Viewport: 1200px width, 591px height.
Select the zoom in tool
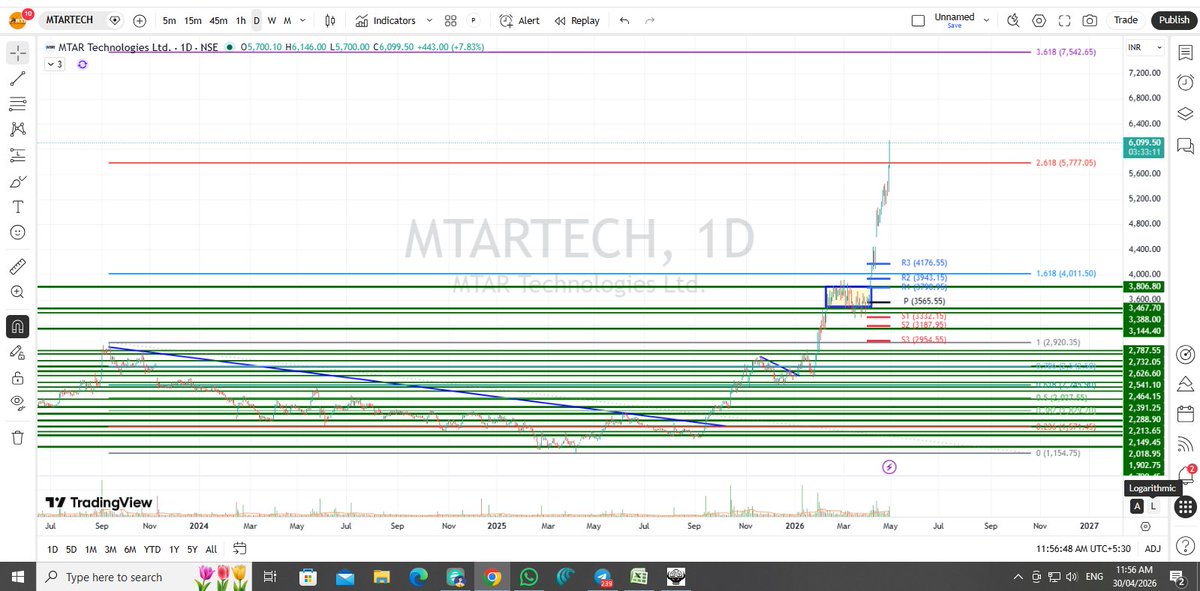click(17, 292)
